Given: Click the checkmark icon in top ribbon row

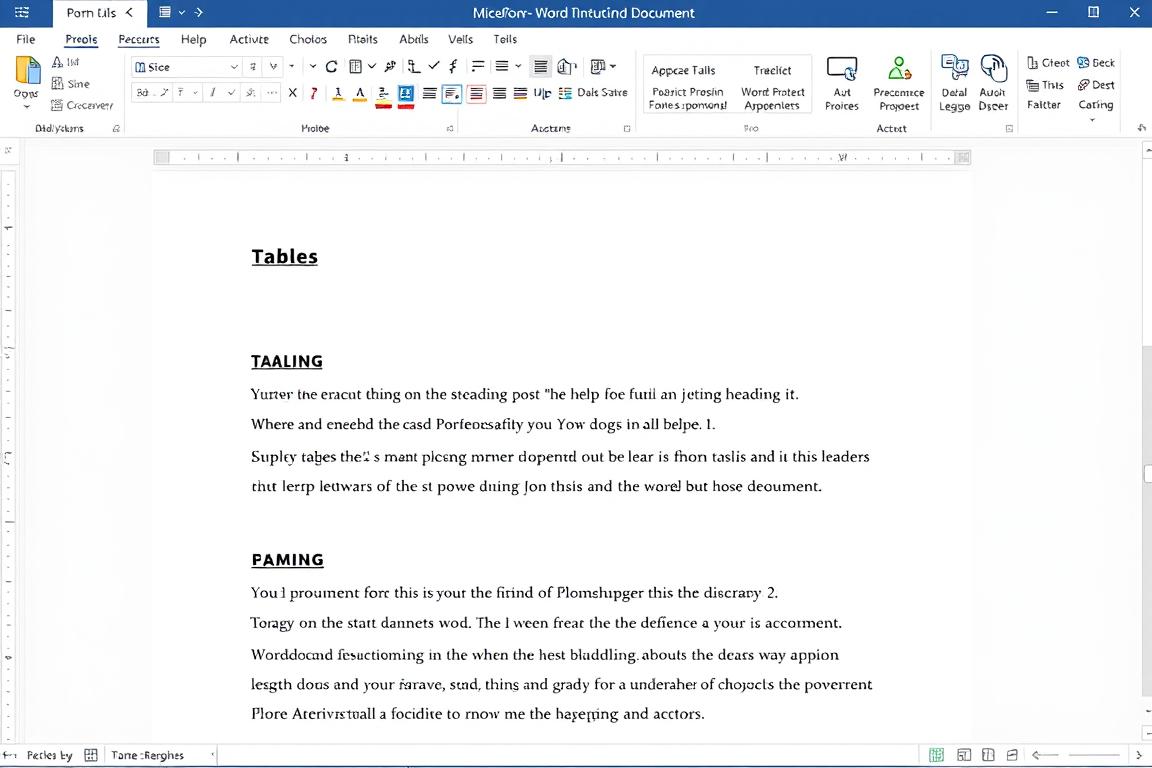Looking at the screenshot, I should pos(434,66).
